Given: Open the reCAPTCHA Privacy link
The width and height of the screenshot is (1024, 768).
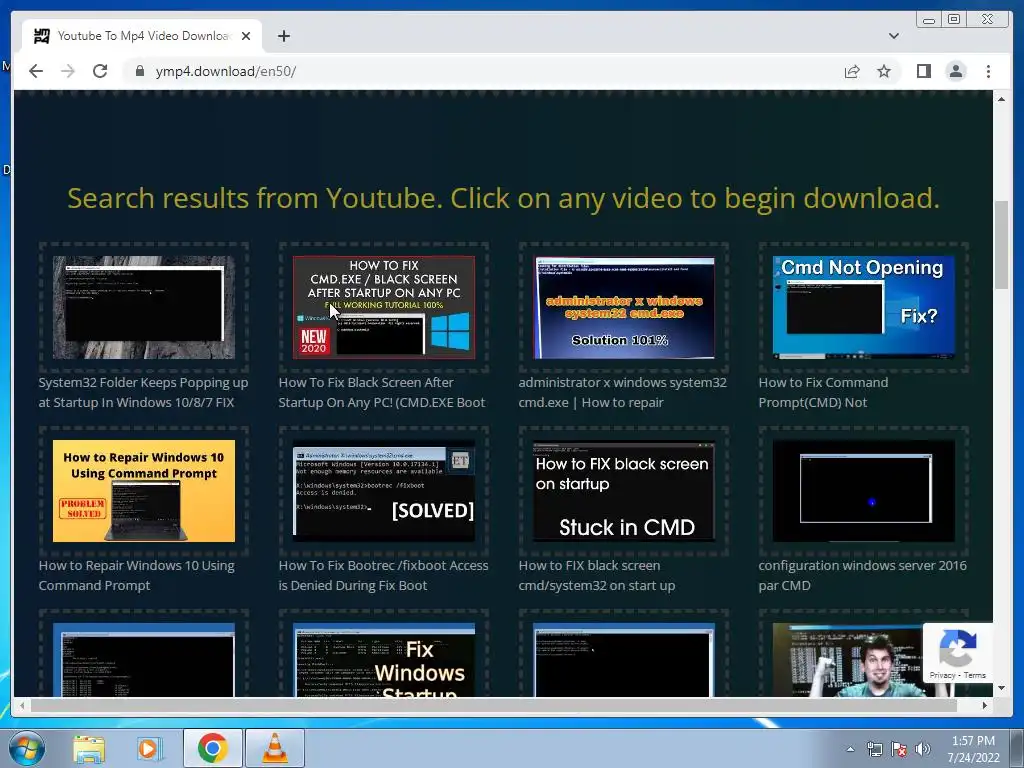Looking at the screenshot, I should click(x=942, y=675).
